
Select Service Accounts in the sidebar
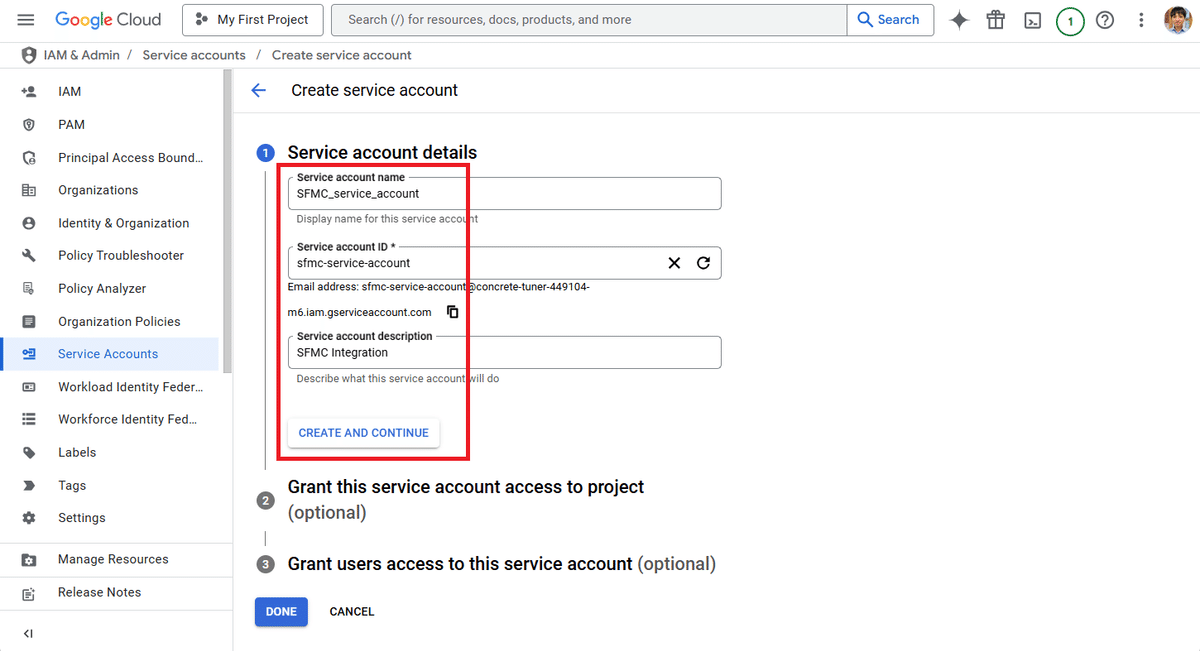point(110,354)
